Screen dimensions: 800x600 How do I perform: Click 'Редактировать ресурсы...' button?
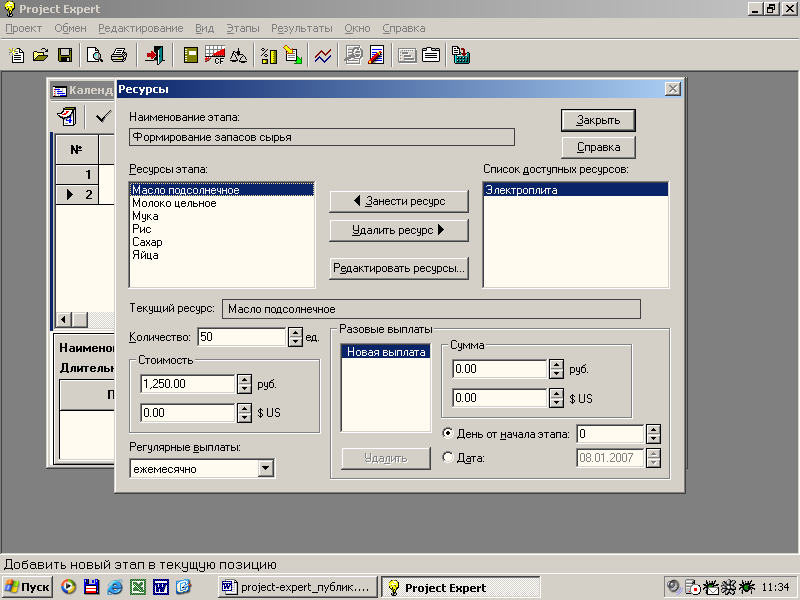click(399, 268)
